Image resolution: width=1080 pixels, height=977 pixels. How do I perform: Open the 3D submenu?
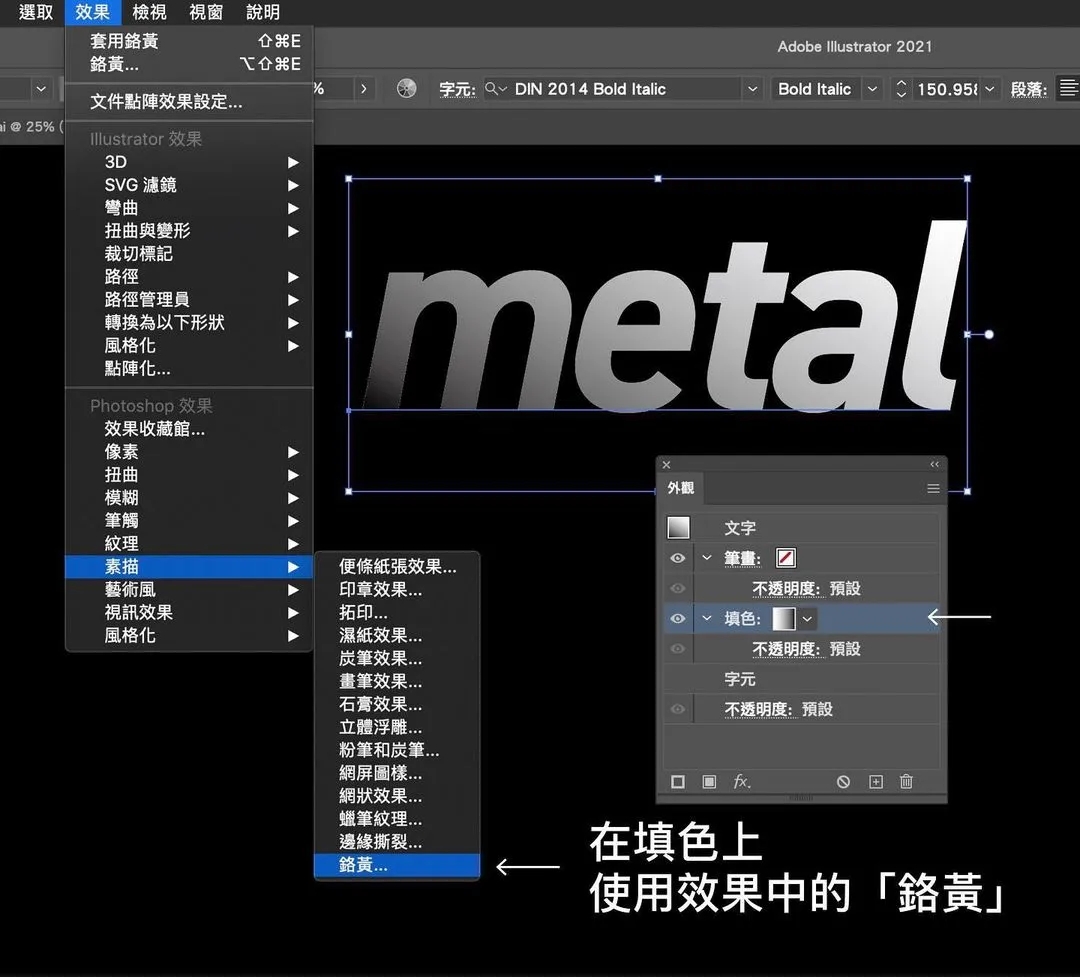point(189,162)
